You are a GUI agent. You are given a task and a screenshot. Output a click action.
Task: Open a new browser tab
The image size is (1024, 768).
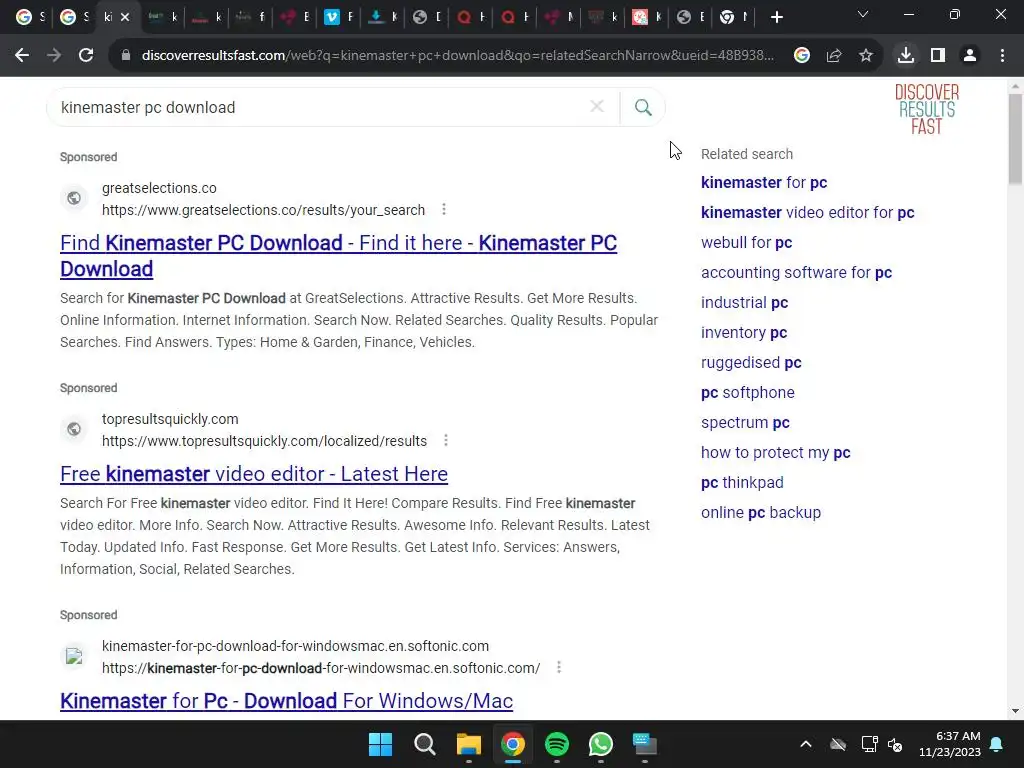(x=776, y=18)
